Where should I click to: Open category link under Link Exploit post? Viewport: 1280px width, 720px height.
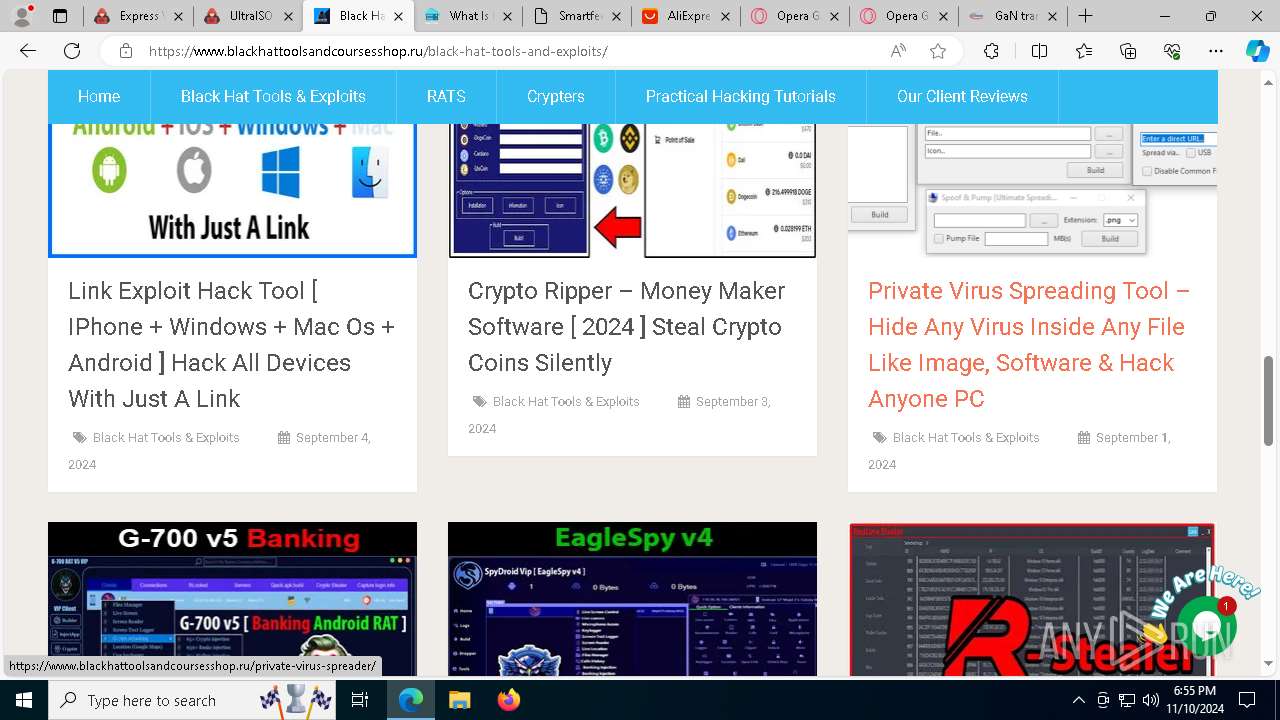click(166, 437)
